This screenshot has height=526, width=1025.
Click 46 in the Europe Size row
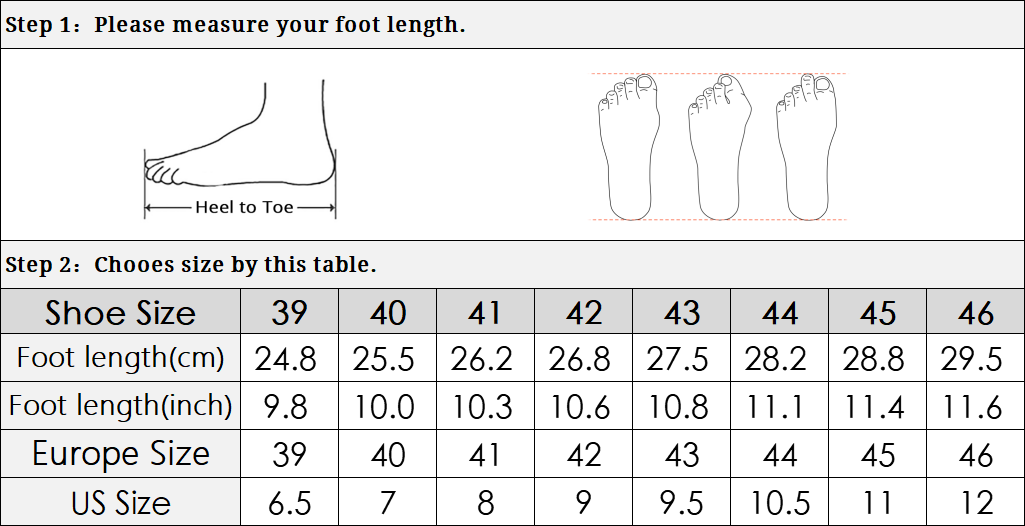point(976,454)
